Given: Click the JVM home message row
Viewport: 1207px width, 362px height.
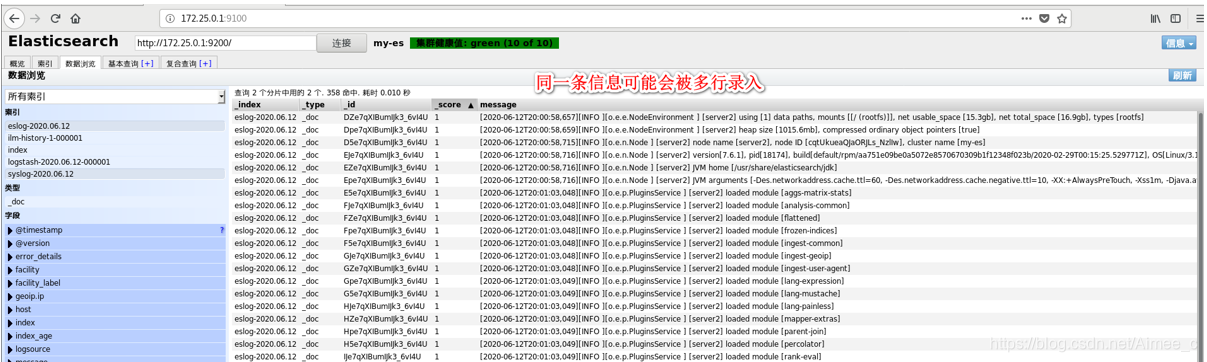Looking at the screenshot, I should (x=715, y=168).
